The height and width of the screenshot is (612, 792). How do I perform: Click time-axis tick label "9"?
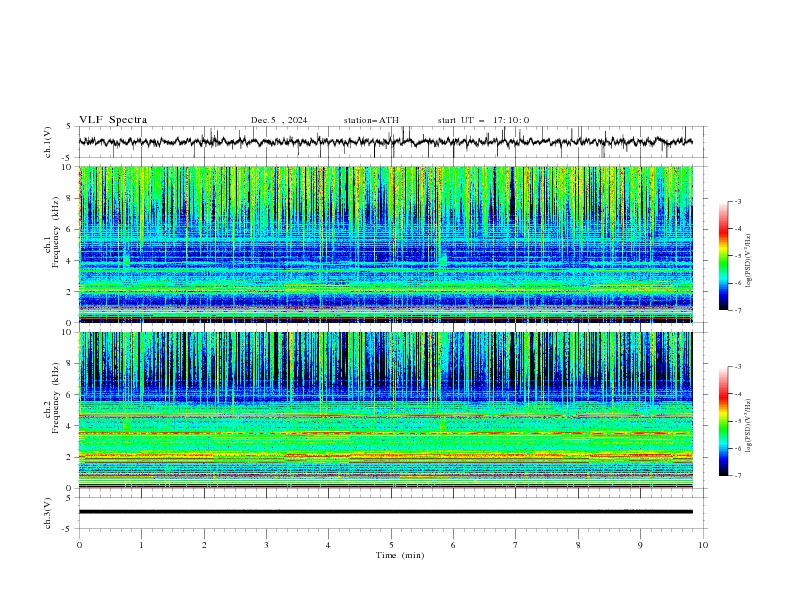(640, 545)
